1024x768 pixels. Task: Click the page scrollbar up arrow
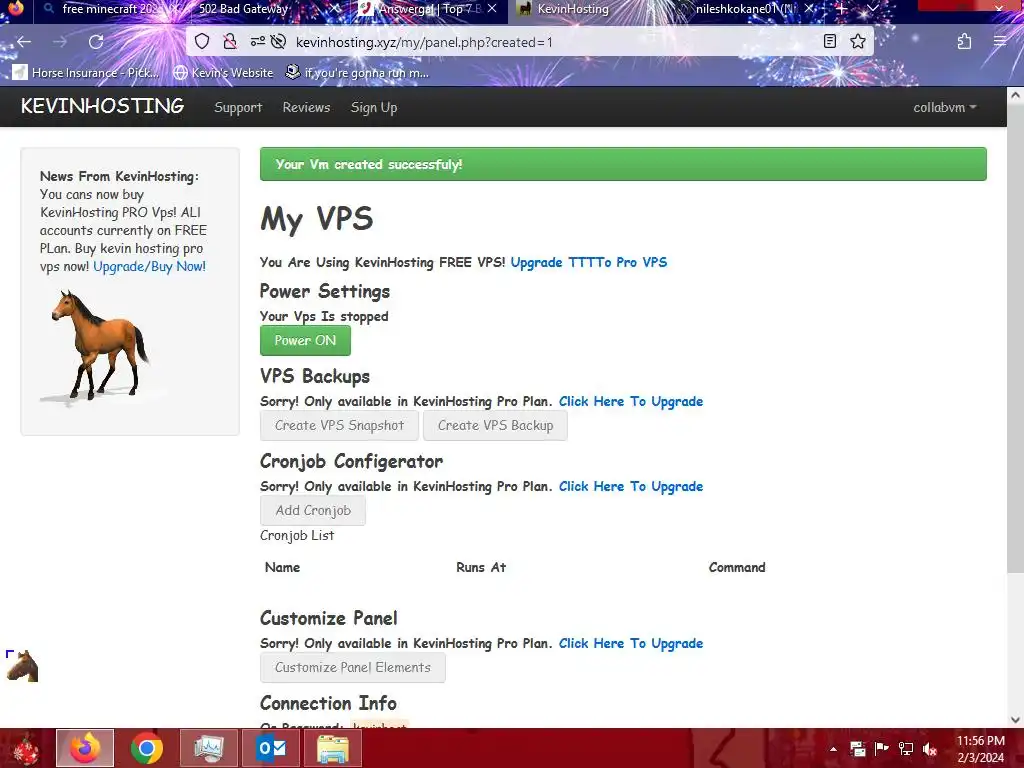click(x=1015, y=95)
